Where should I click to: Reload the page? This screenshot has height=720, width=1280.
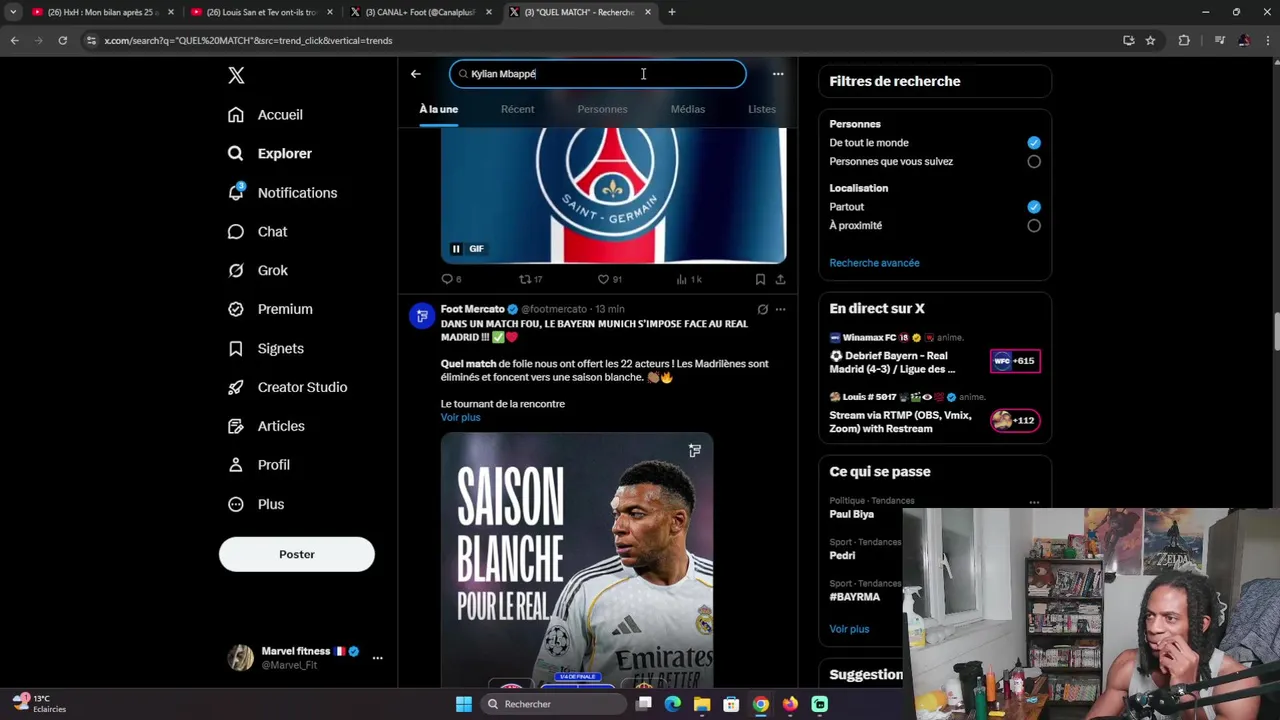(x=62, y=41)
